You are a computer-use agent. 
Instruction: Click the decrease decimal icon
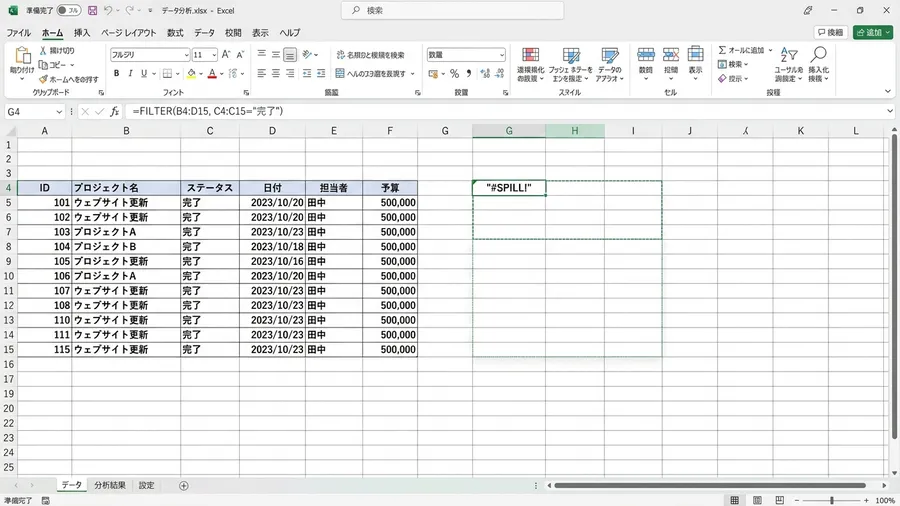click(499, 73)
